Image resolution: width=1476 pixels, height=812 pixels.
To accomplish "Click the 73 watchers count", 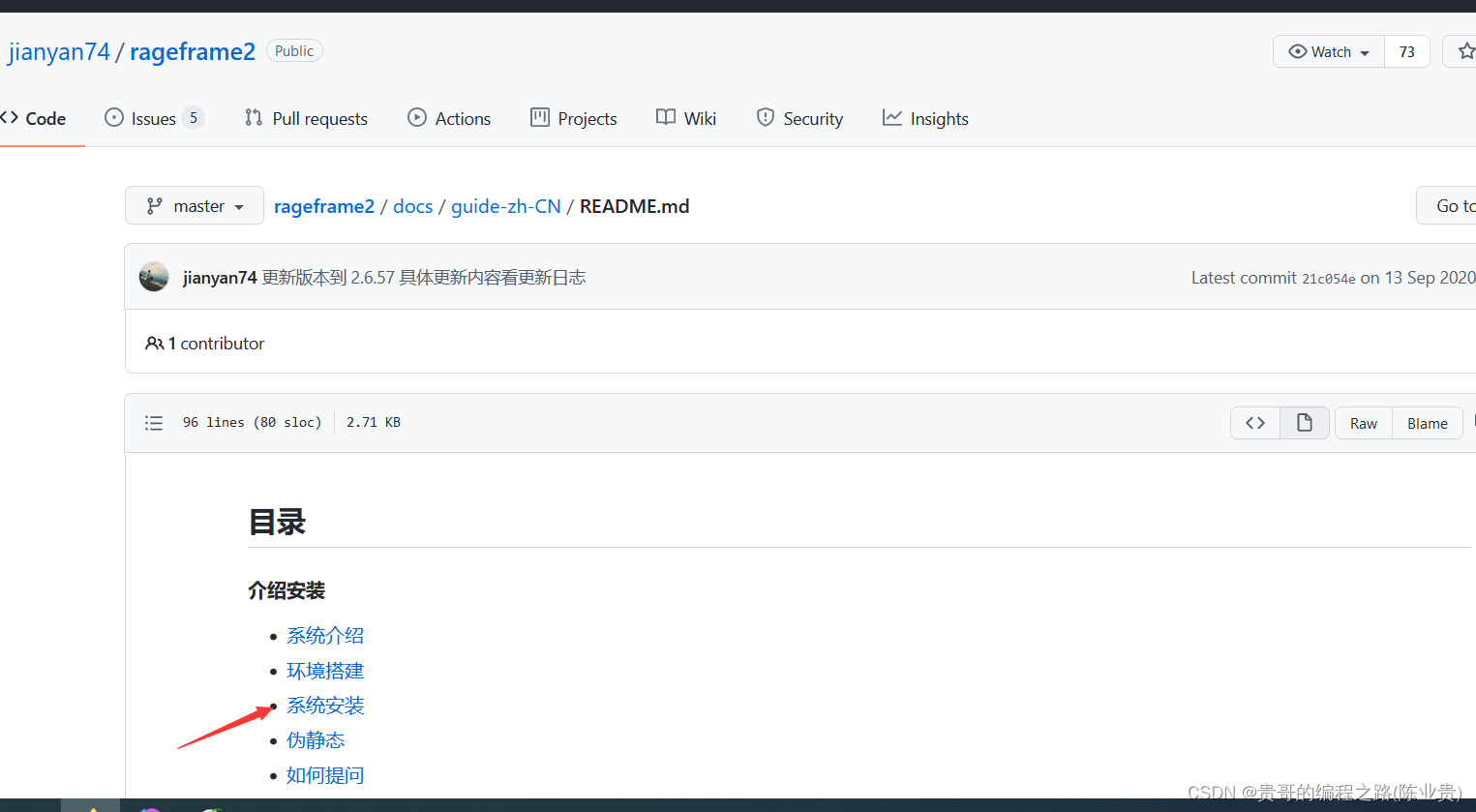I will [1407, 52].
